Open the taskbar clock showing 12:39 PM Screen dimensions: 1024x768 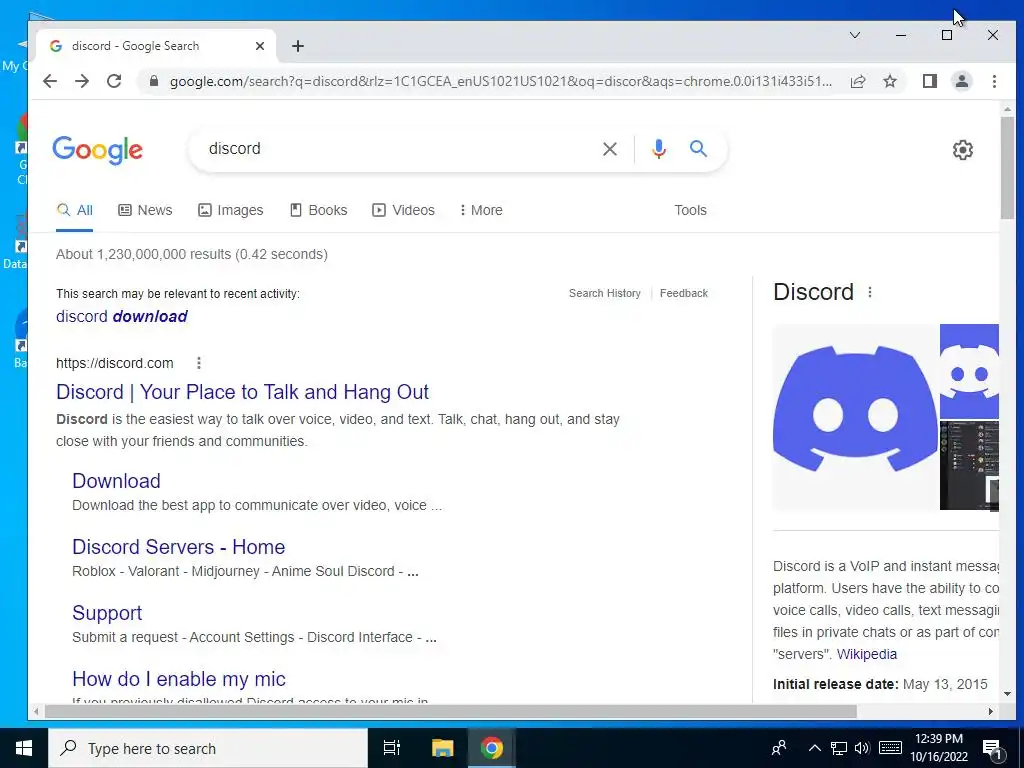pyautogui.click(x=939, y=748)
